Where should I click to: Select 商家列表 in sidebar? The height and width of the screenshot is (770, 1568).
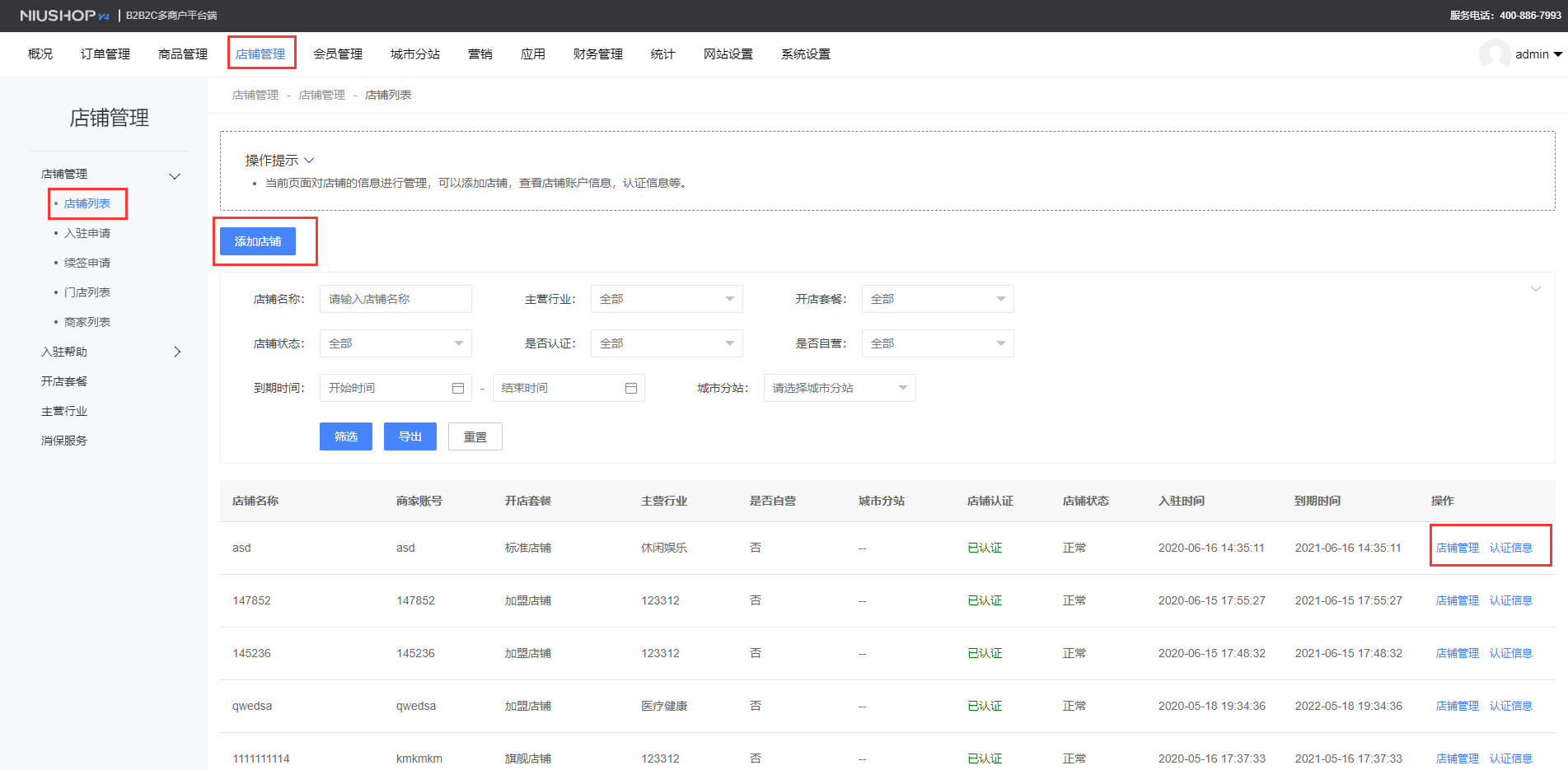click(x=87, y=322)
